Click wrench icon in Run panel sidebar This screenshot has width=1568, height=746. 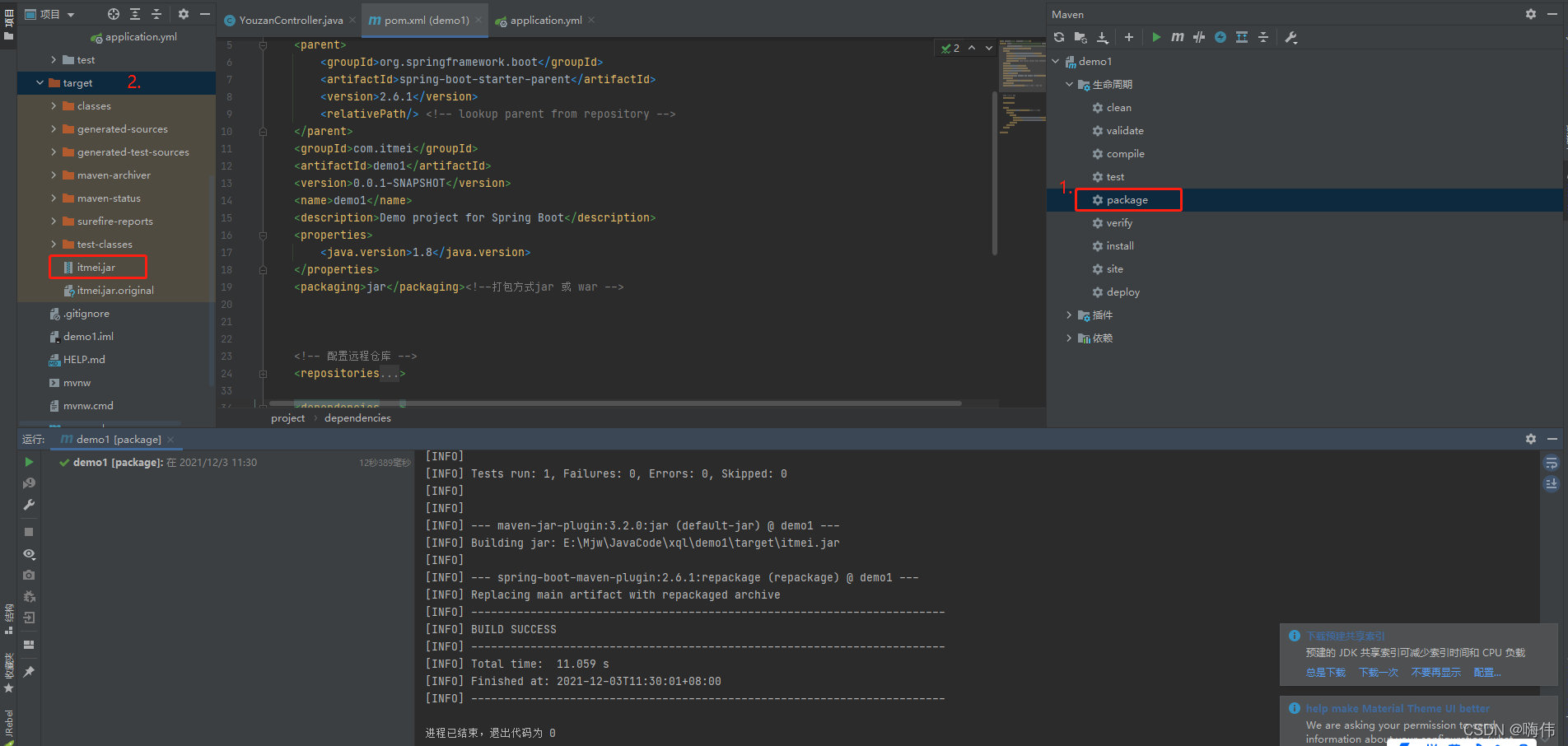[29, 505]
